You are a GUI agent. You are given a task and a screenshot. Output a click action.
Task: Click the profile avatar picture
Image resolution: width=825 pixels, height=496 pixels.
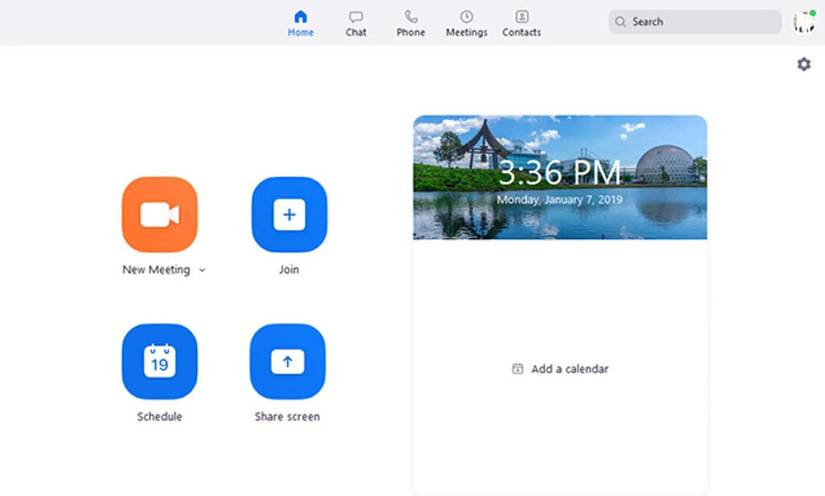click(x=804, y=21)
